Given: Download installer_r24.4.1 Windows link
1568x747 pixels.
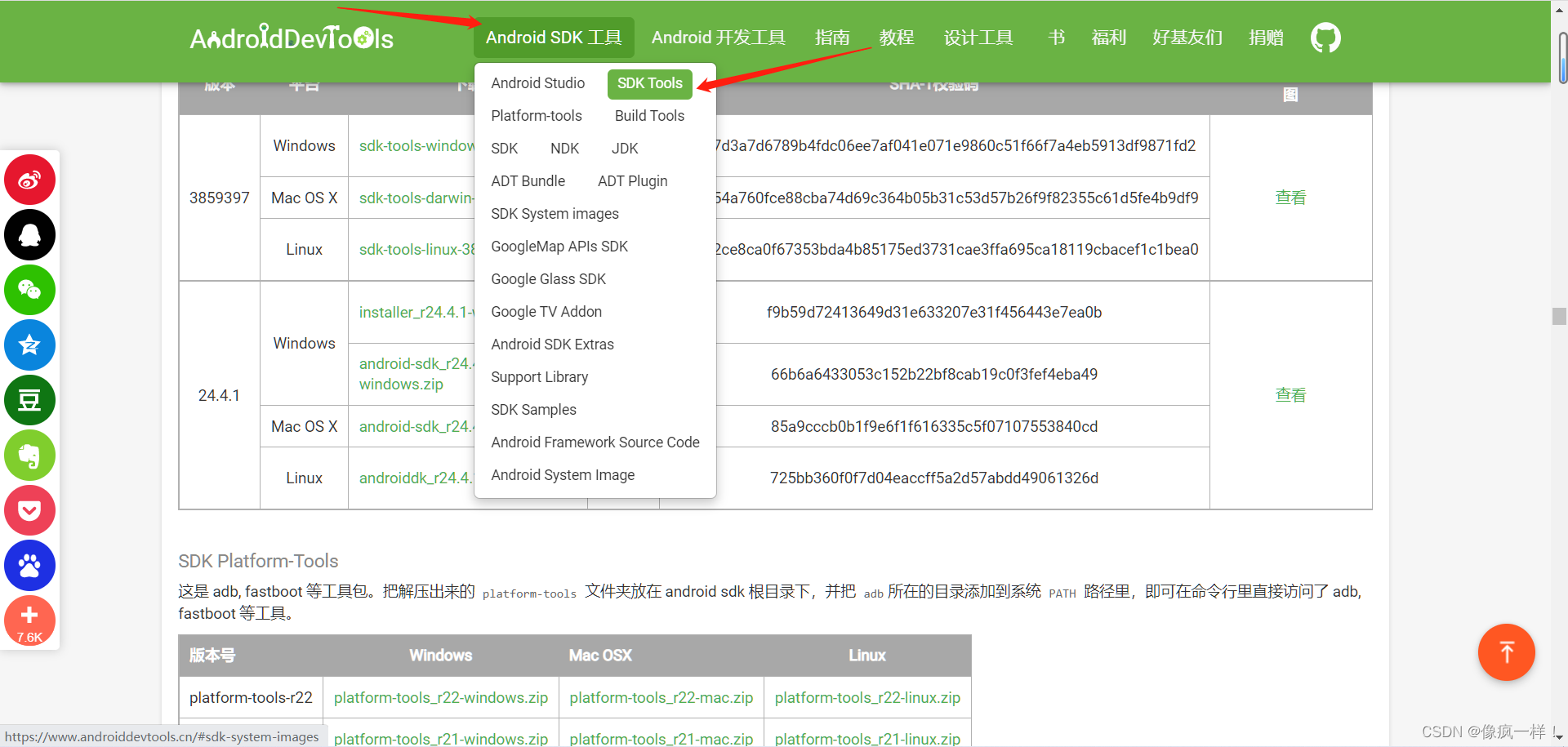Looking at the screenshot, I should (x=416, y=313).
